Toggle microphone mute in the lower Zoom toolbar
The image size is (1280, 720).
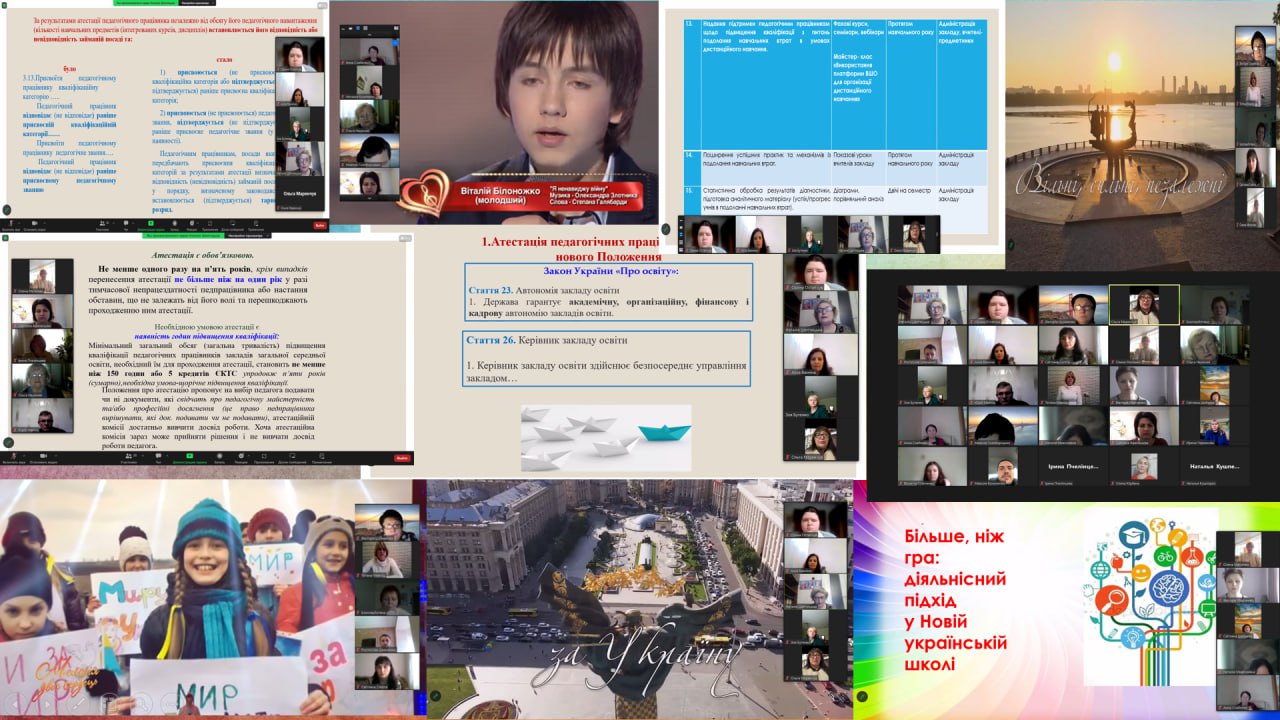[11, 457]
